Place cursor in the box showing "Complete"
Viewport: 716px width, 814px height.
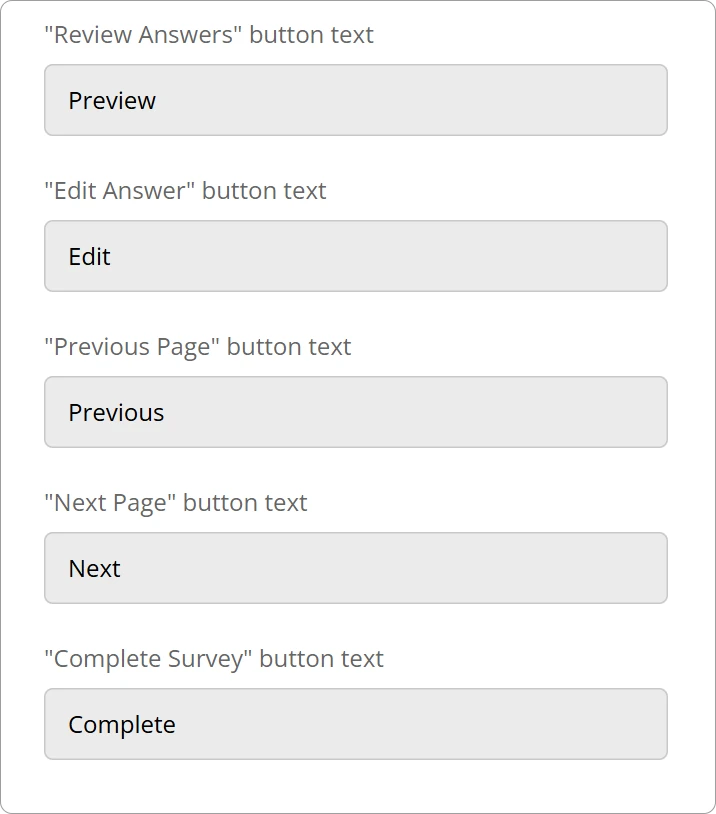click(x=400, y=724)
